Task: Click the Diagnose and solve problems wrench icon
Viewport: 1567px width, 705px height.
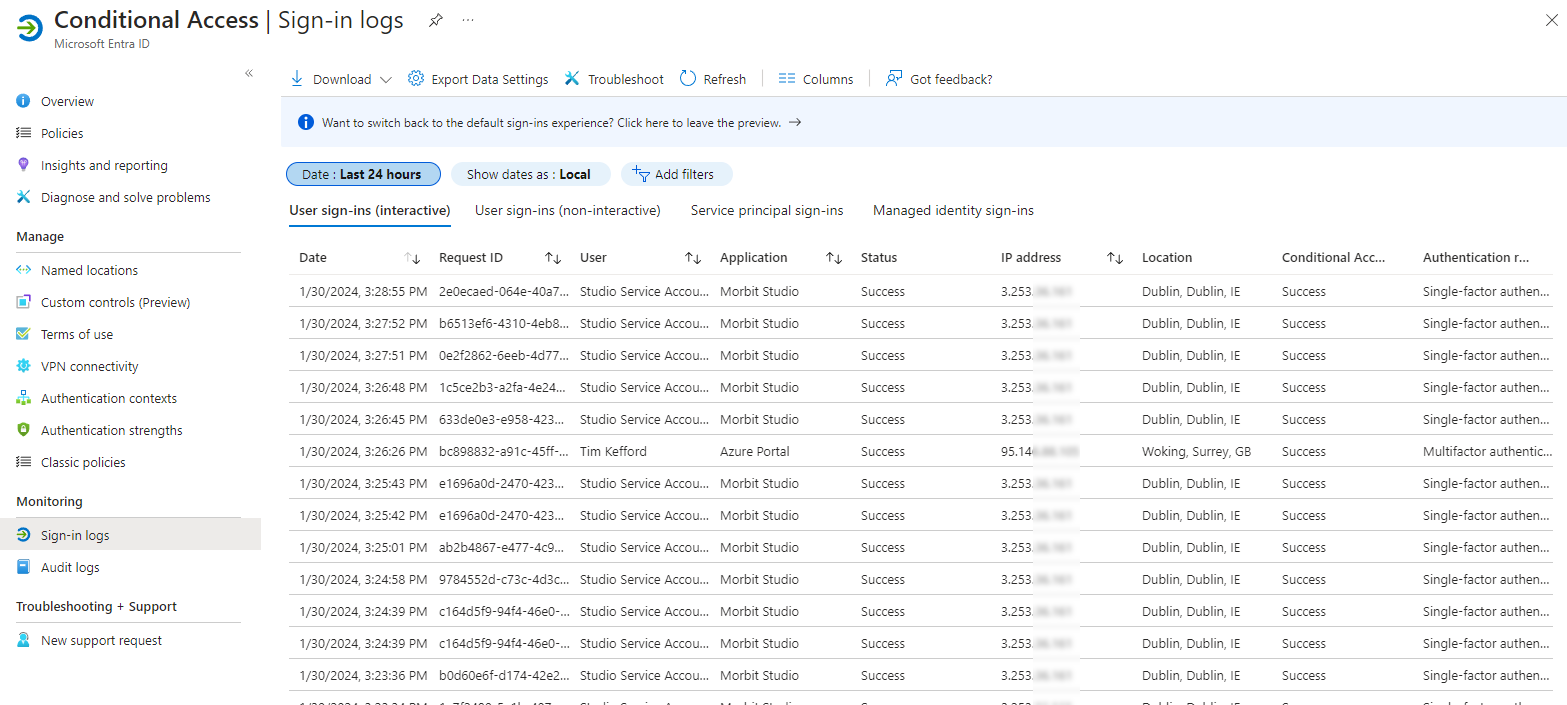Action: coord(24,197)
